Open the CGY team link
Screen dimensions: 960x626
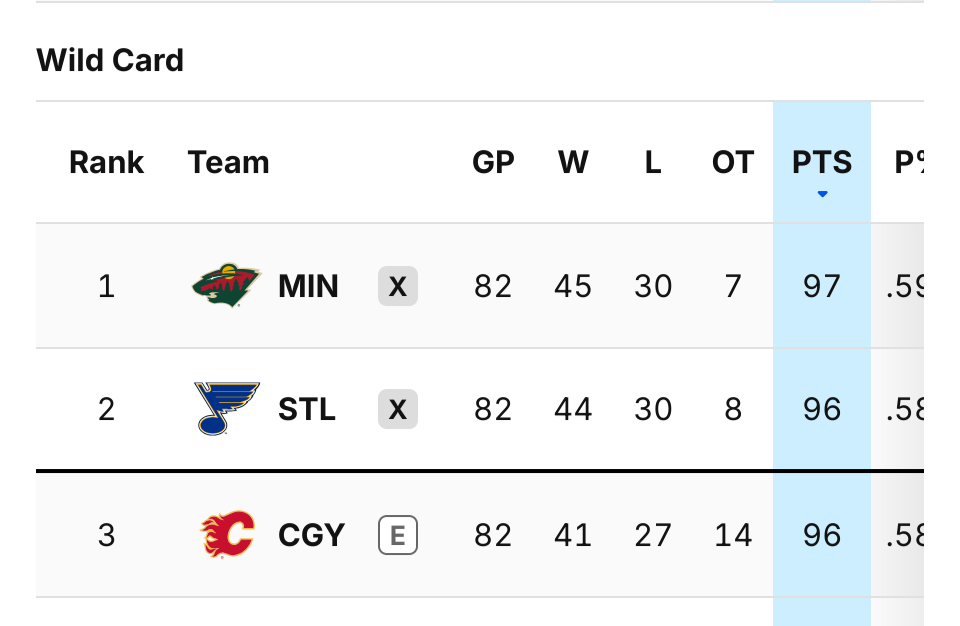312,535
